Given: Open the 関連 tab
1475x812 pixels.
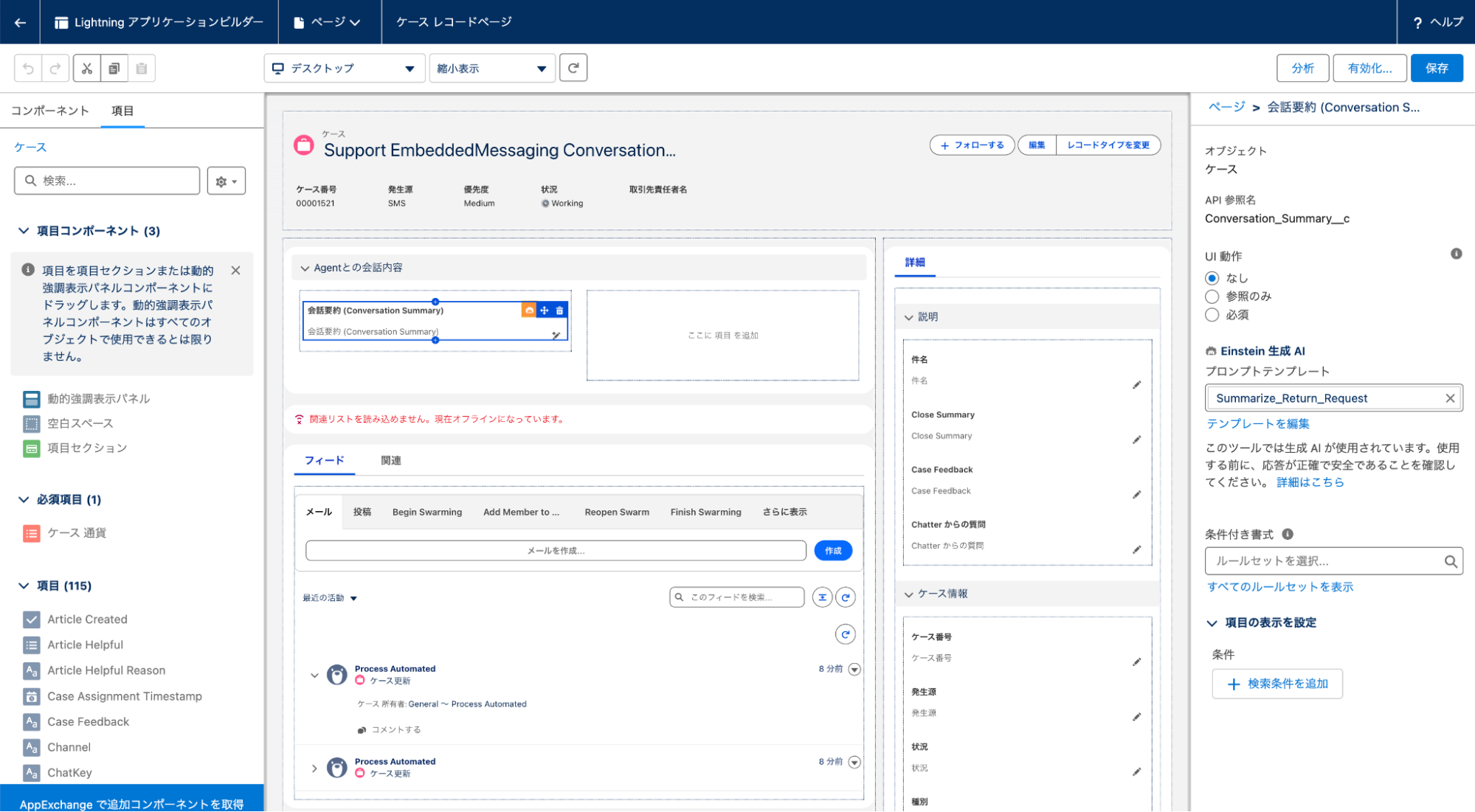Looking at the screenshot, I should (x=391, y=460).
